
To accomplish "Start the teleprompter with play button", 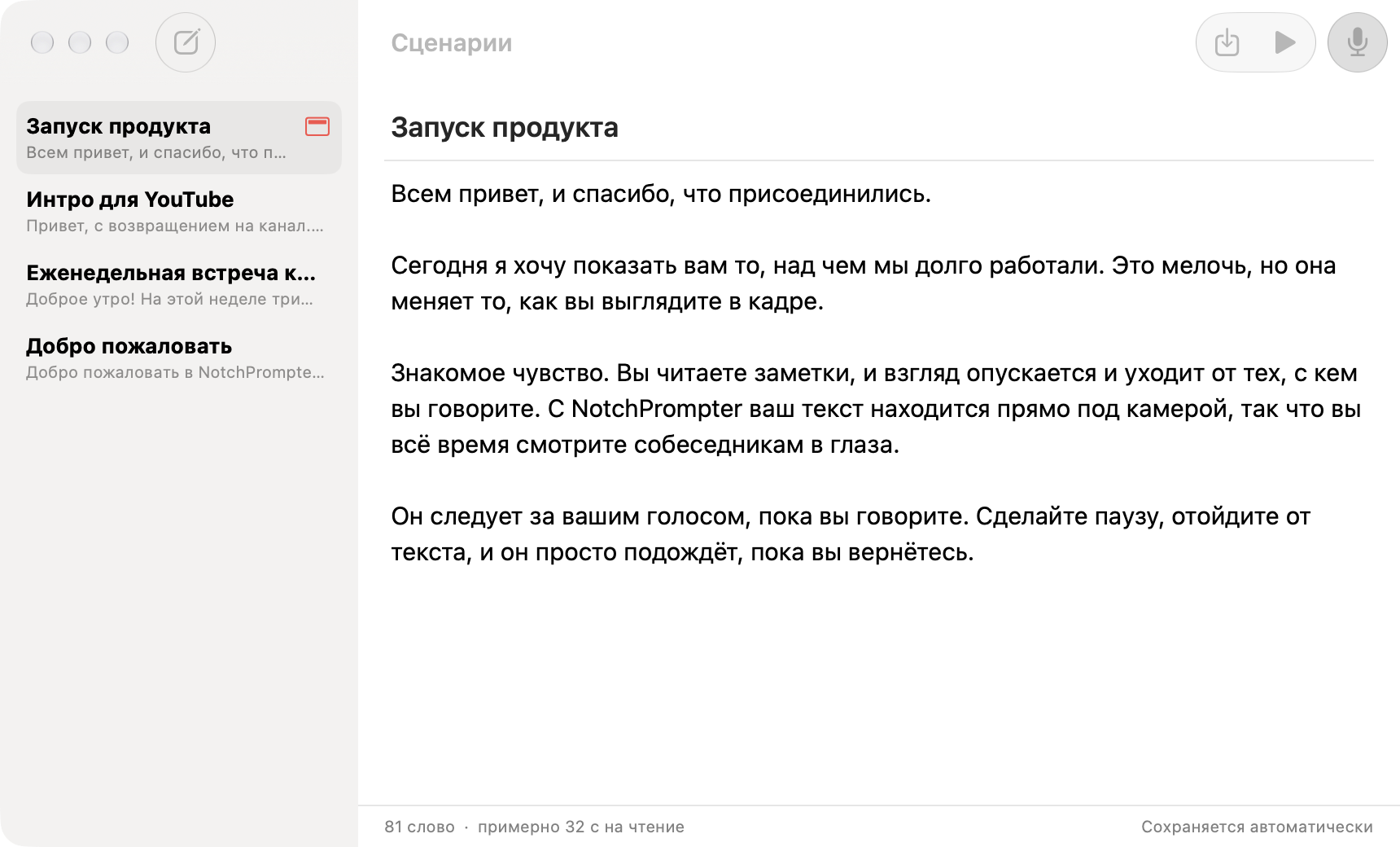I will point(1284,42).
